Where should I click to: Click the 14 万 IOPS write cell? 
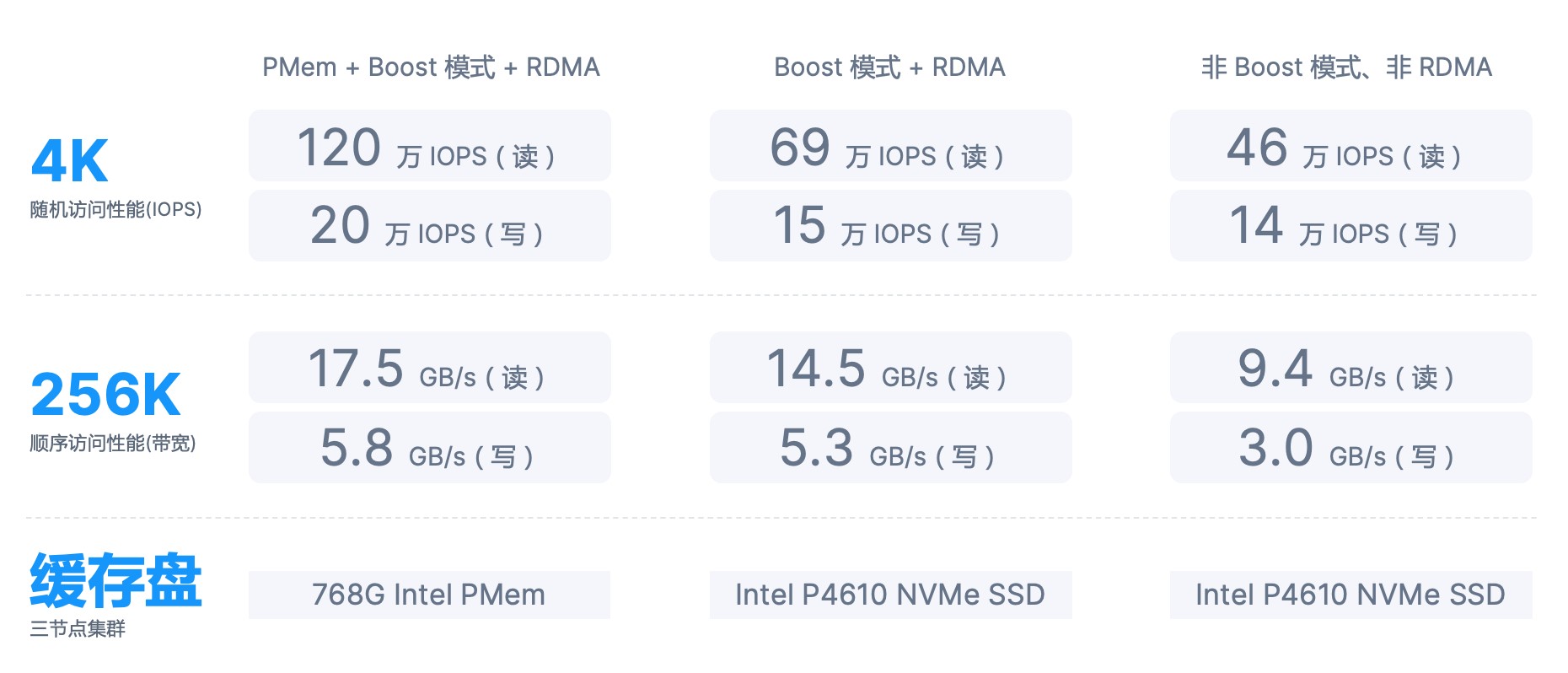[1351, 225]
